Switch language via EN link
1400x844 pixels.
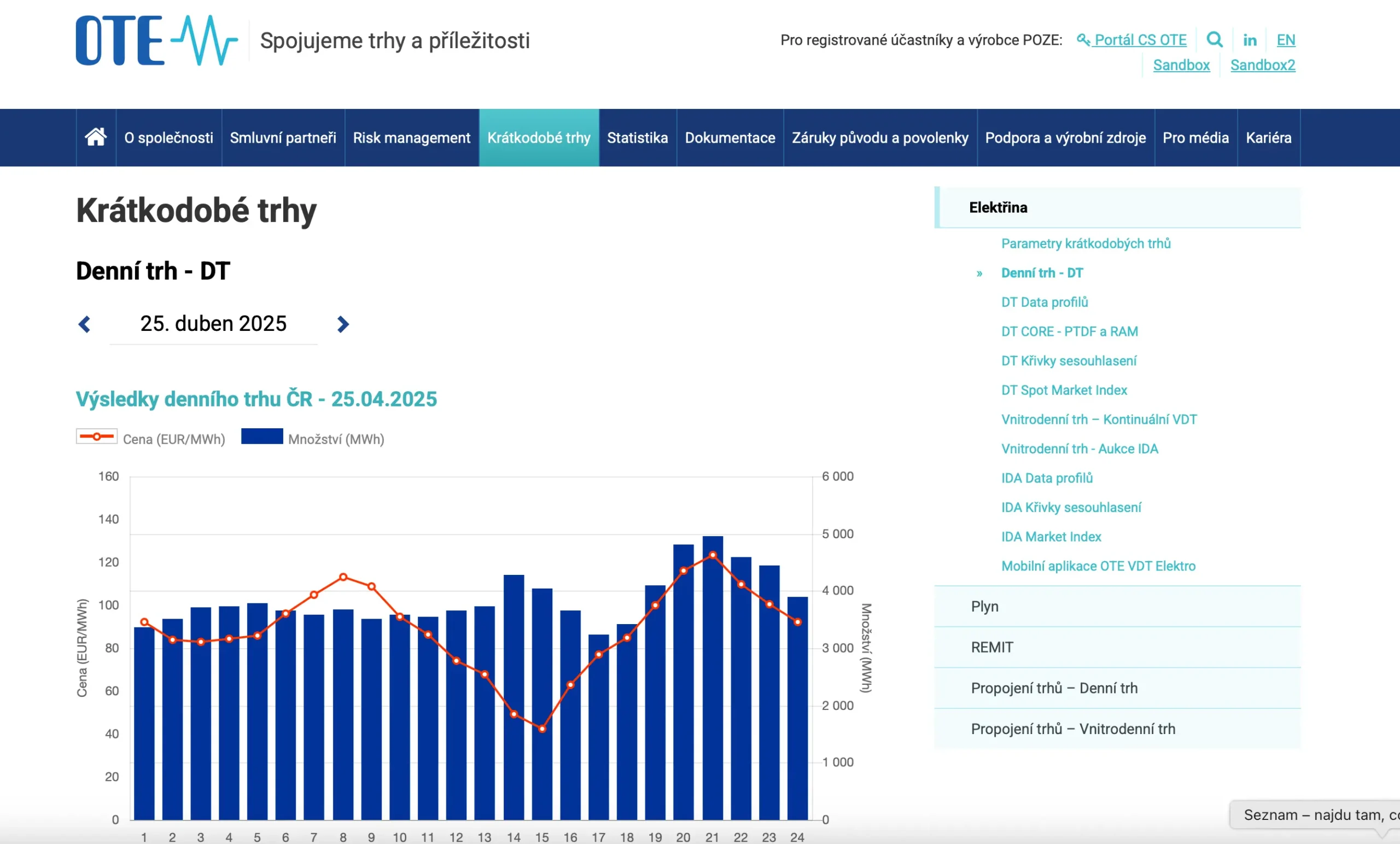[1285, 40]
